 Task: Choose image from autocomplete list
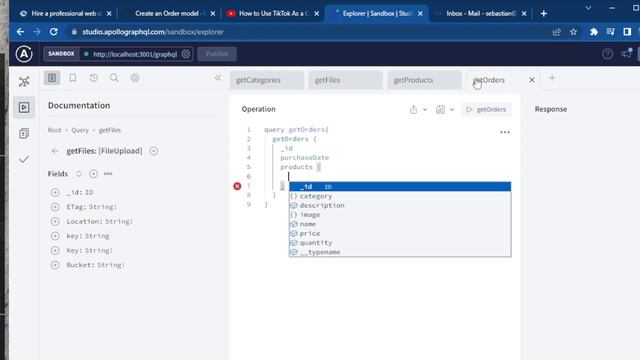[x=400, y=215]
